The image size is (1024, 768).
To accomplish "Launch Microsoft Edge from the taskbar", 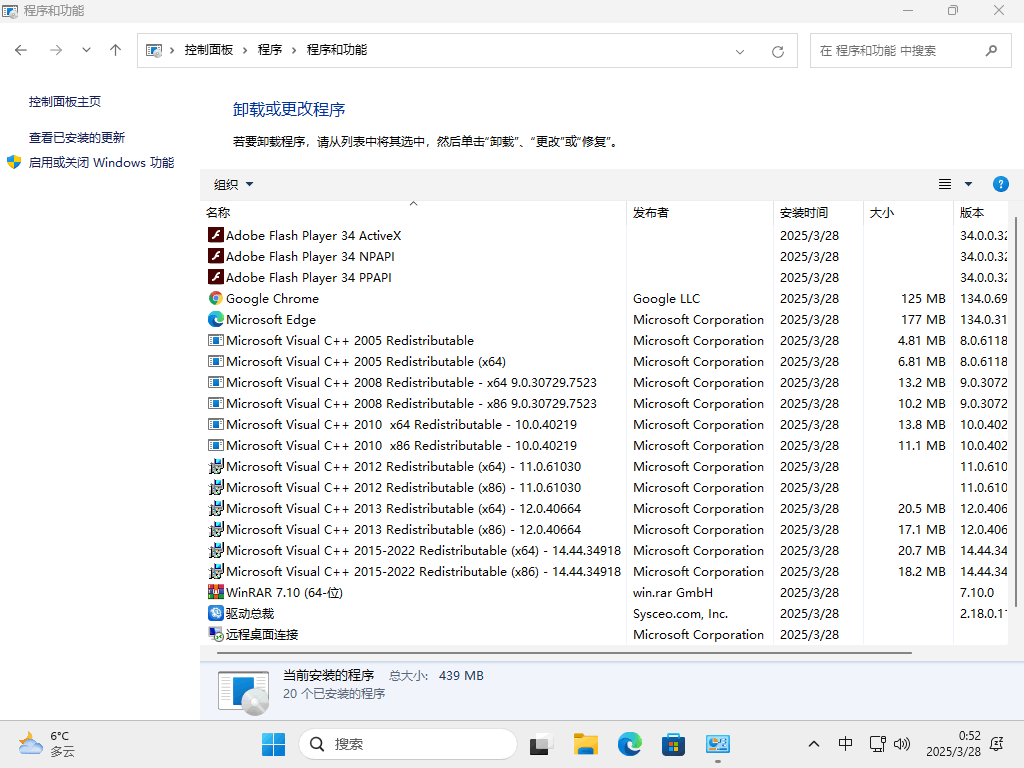I will coord(629,744).
